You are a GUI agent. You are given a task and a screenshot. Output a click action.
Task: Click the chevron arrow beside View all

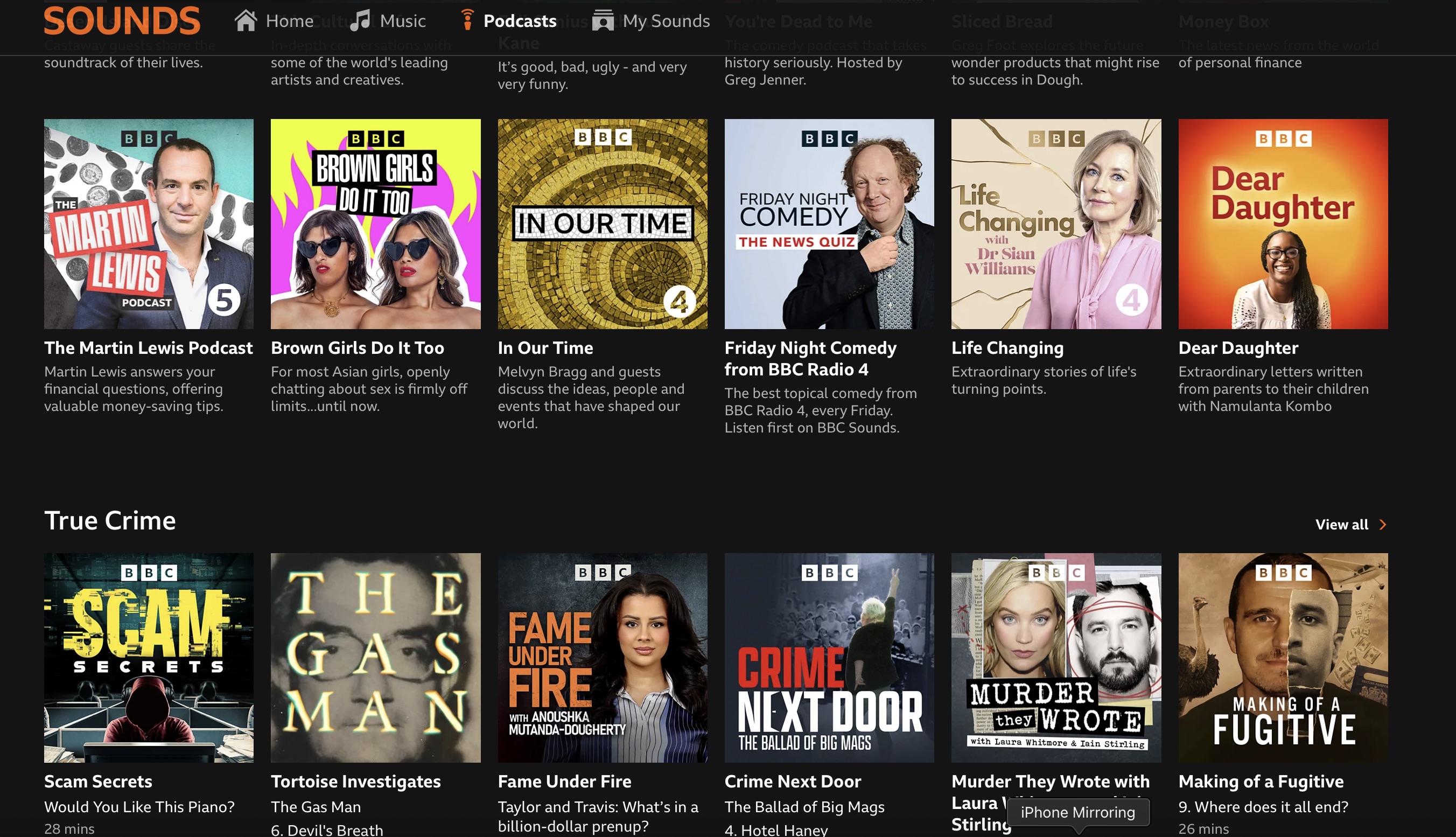point(1383,524)
